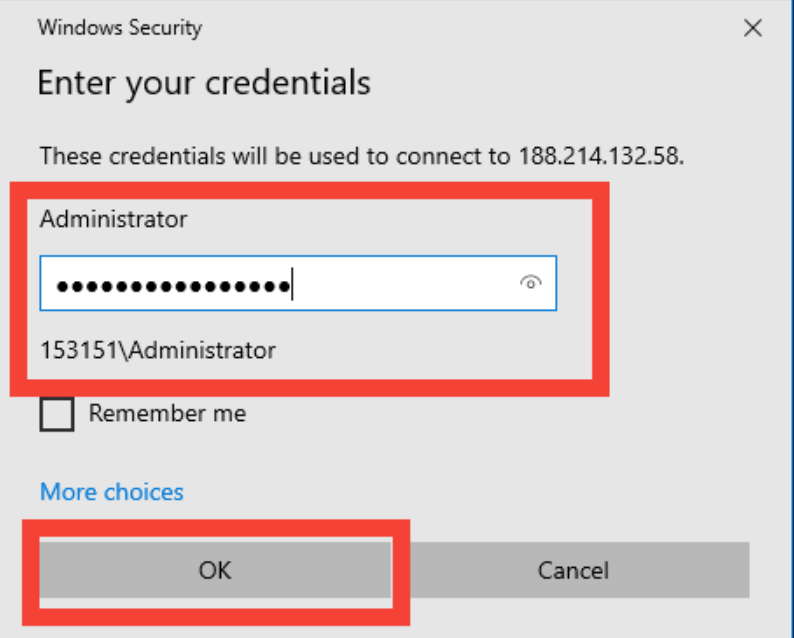Click the Windows Security title text
Screen dimensions: 794x638
coord(119,28)
